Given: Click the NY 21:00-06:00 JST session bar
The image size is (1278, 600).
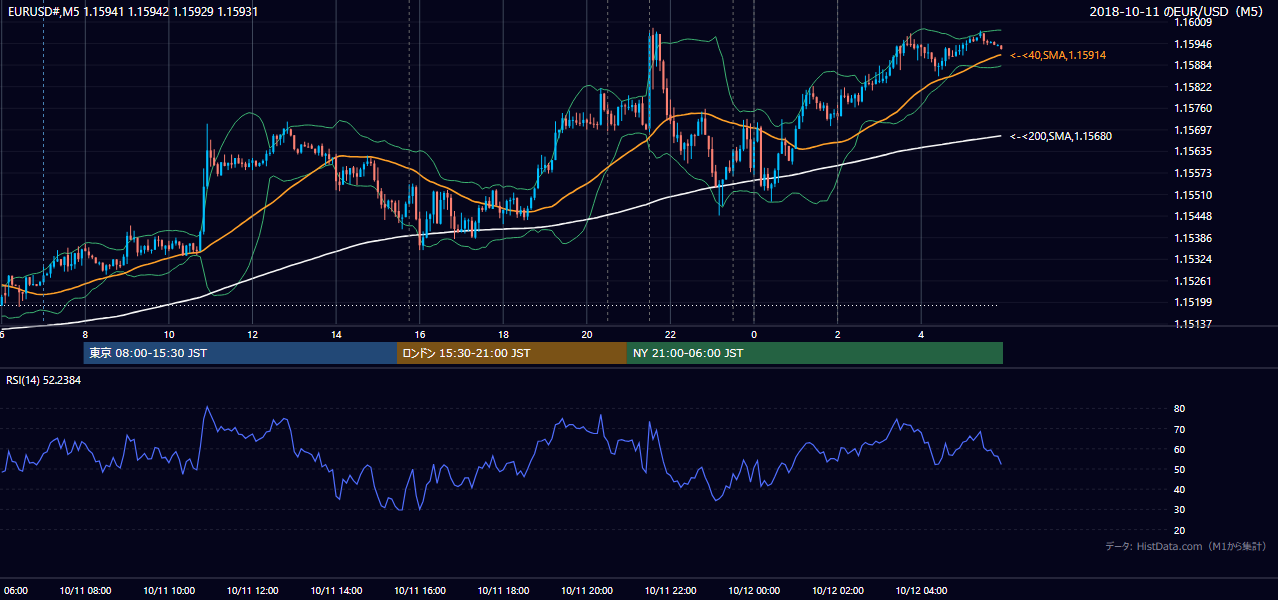Looking at the screenshot, I should pyautogui.click(x=815, y=353).
